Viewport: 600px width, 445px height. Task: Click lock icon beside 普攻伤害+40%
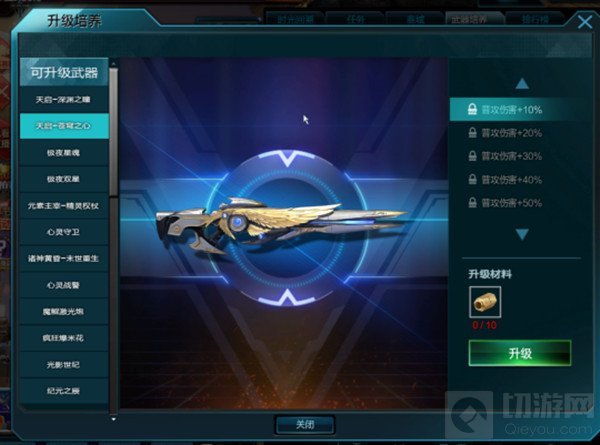point(473,179)
